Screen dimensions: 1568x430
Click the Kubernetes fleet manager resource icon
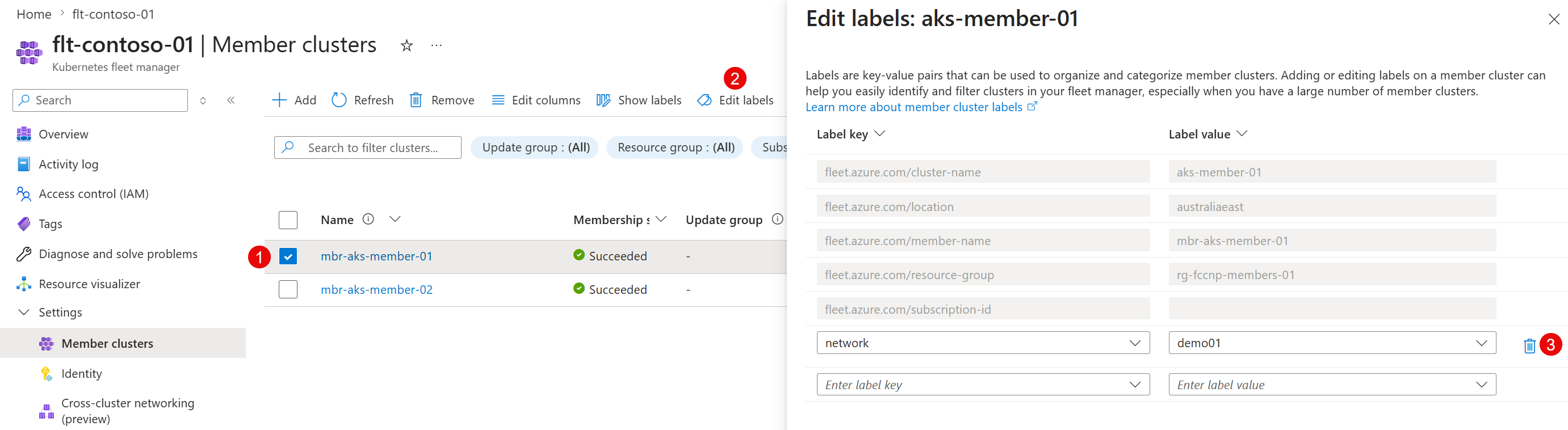[x=29, y=52]
